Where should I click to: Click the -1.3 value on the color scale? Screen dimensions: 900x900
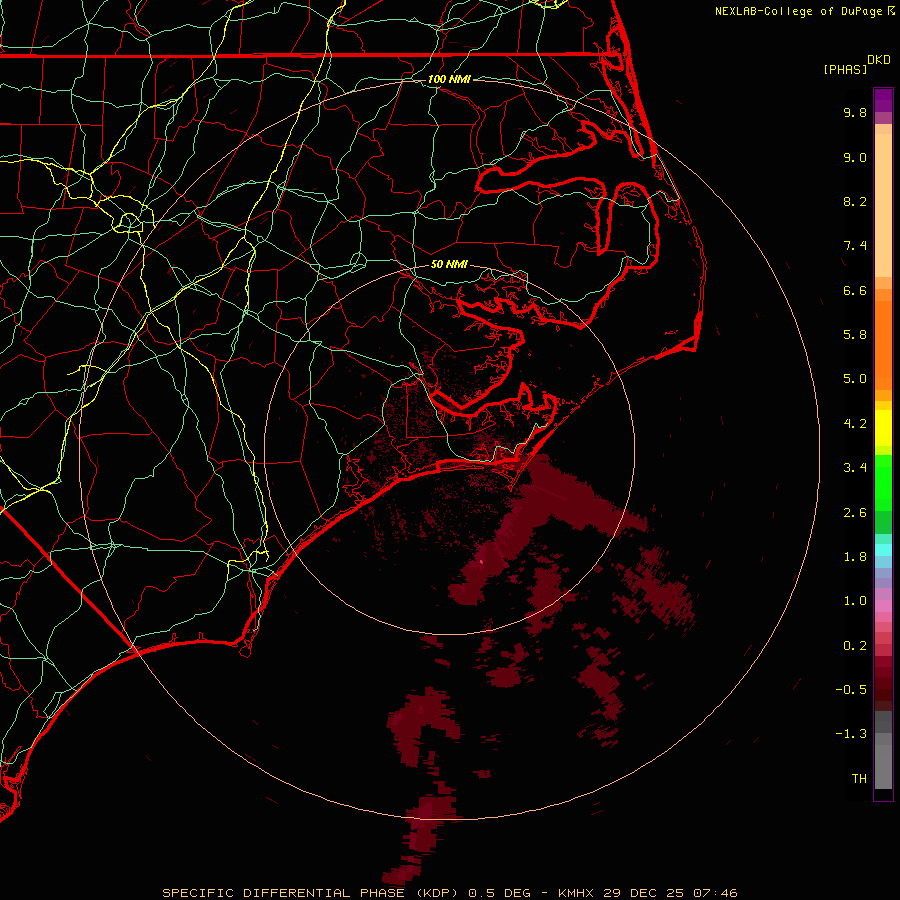[851, 734]
